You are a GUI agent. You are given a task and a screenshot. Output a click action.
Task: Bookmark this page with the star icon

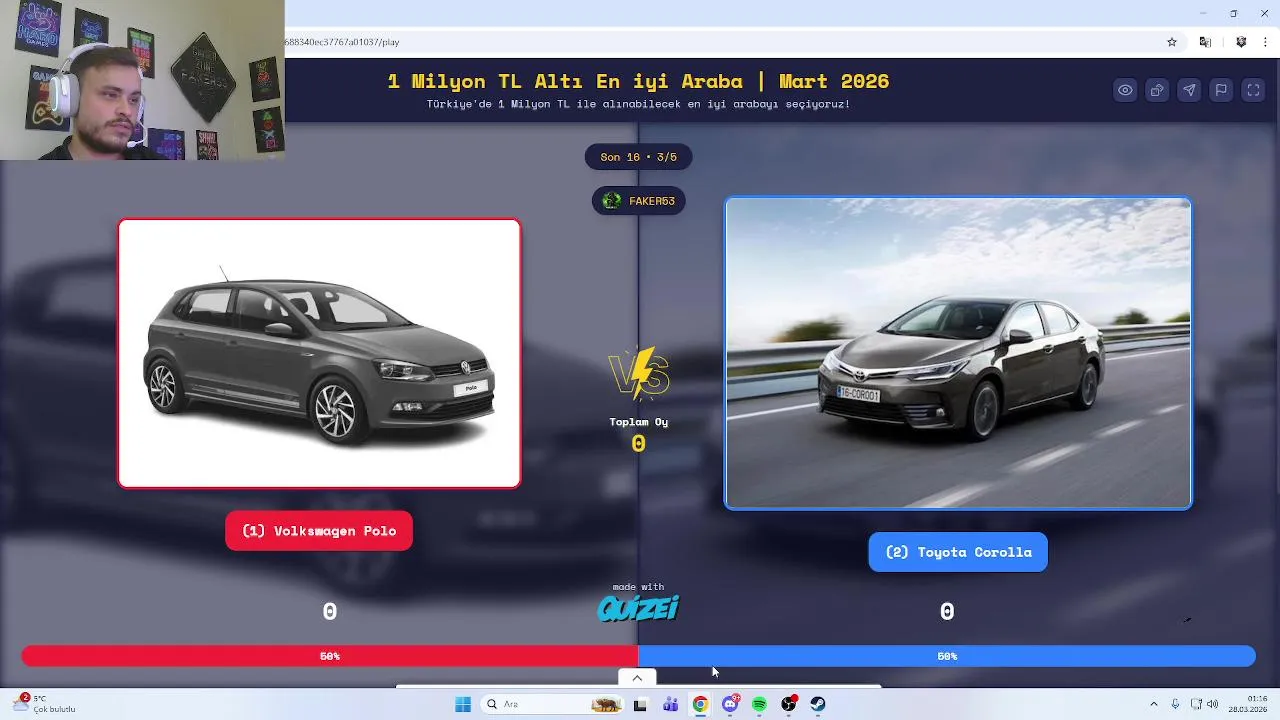point(1172,42)
